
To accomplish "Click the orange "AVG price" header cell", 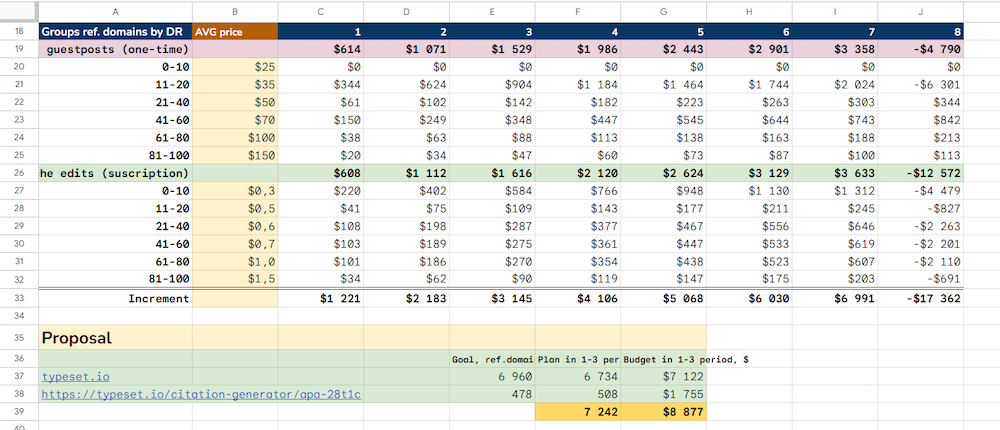I will (x=234, y=32).
